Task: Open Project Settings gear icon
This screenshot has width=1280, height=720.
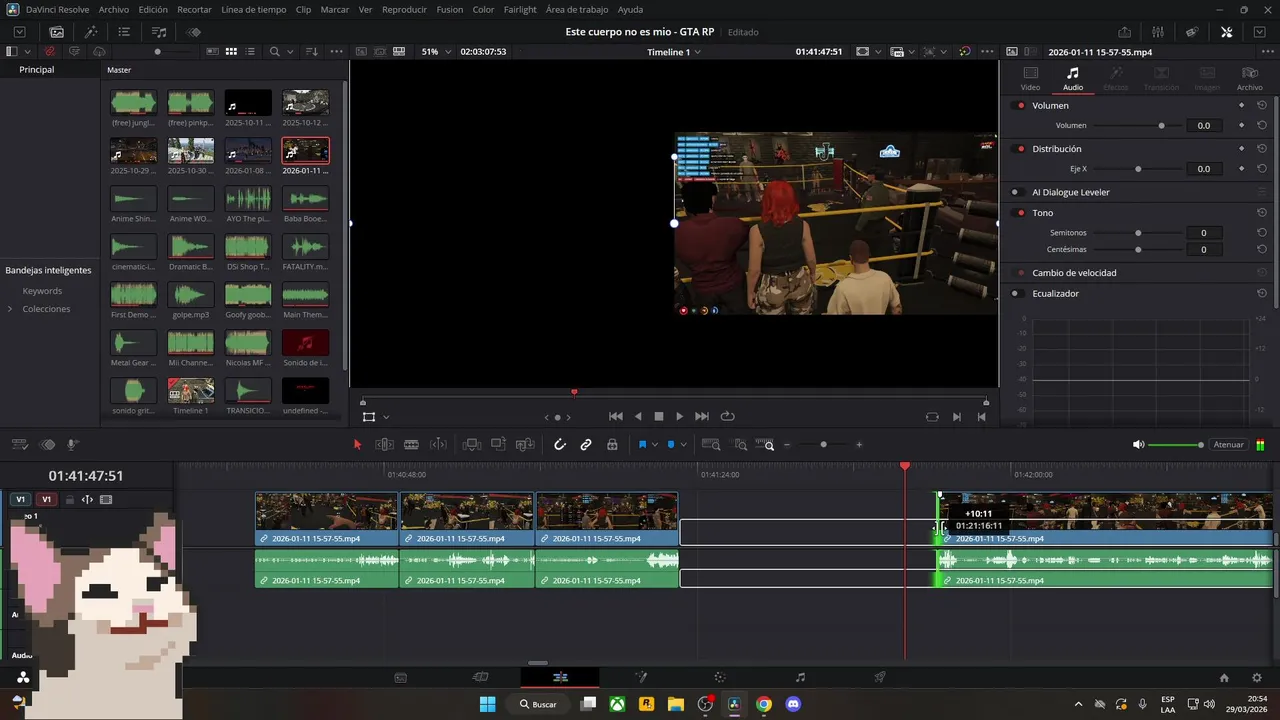Action: (x=1257, y=677)
